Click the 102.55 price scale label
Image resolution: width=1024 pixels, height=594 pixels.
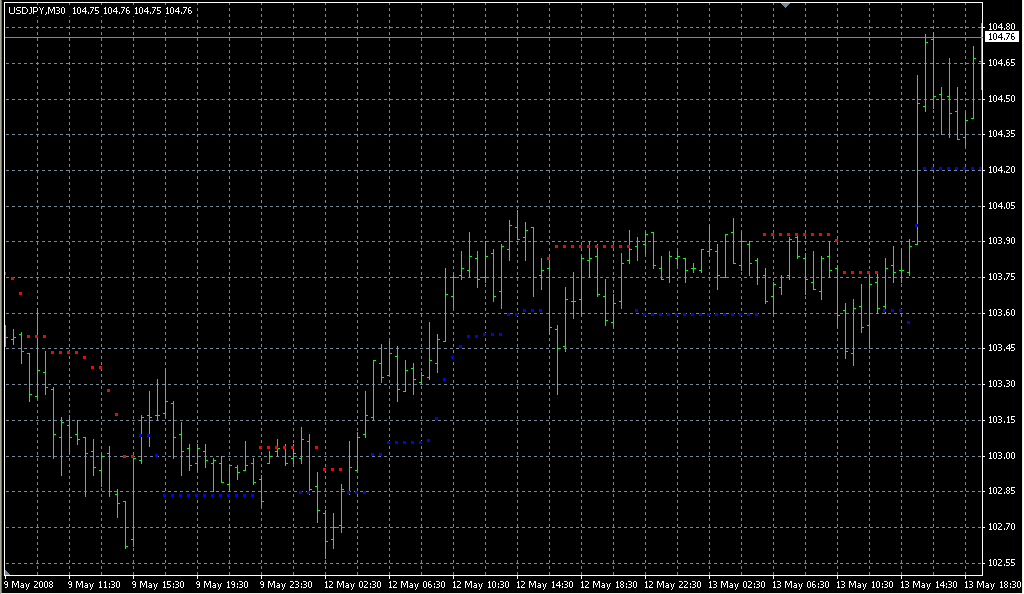1000,563
